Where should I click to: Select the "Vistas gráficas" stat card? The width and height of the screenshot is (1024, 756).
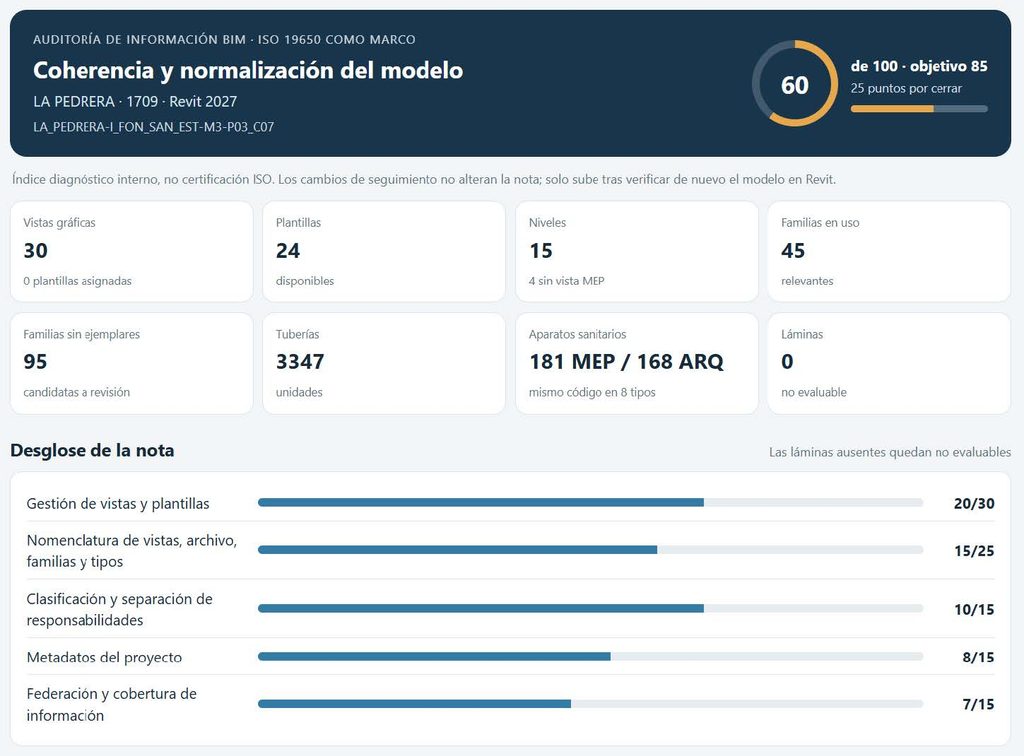pos(132,251)
